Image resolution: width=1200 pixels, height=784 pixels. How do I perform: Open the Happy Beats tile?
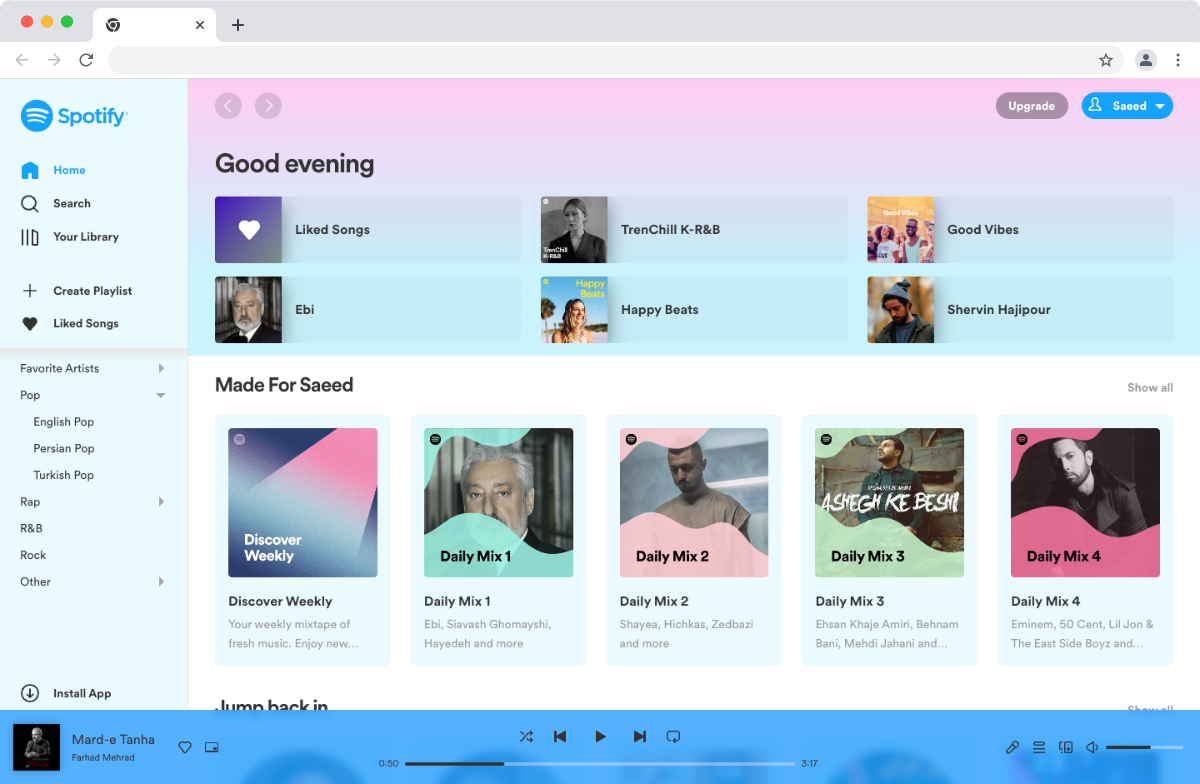click(694, 310)
